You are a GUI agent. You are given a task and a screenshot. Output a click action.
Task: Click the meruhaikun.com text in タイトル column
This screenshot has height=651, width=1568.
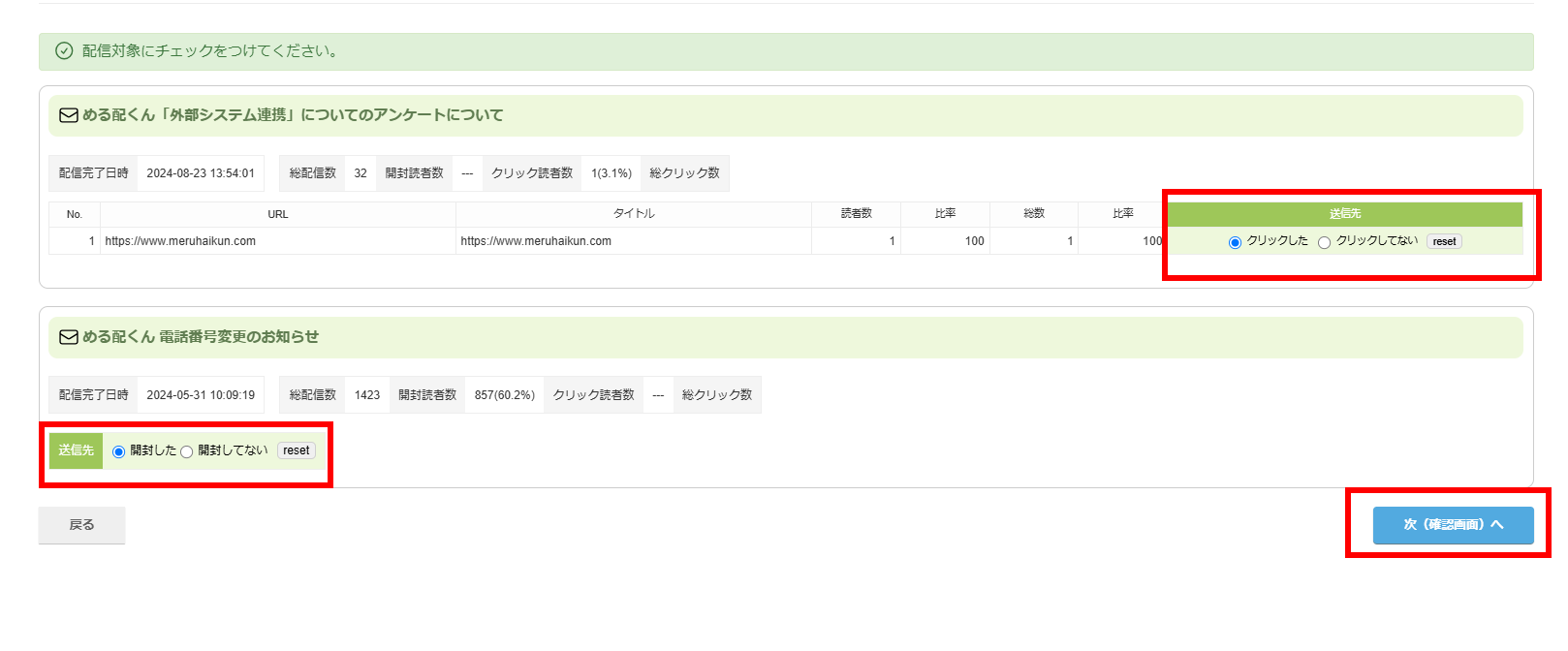click(536, 241)
